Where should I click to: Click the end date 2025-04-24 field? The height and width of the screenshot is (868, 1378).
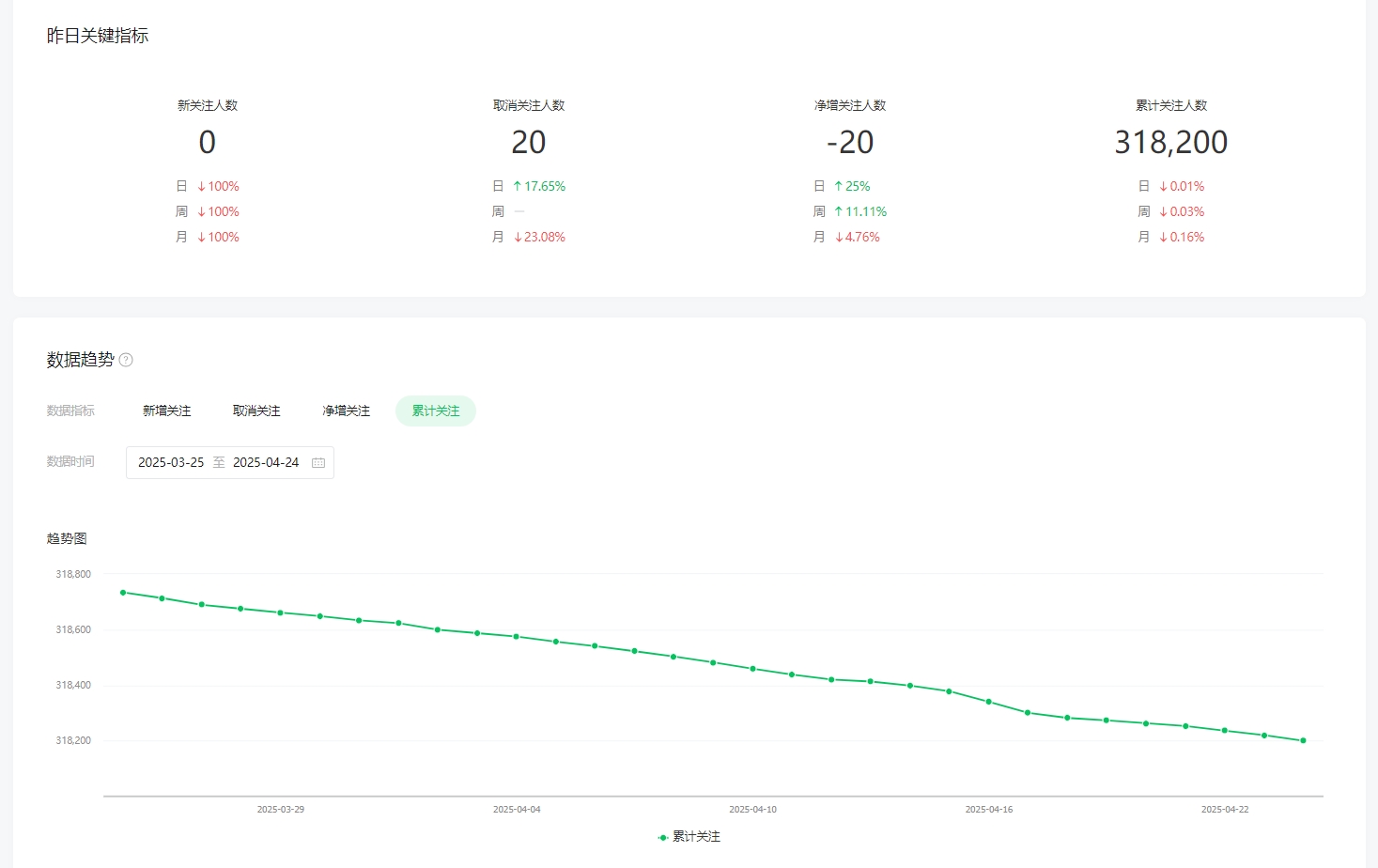[266, 462]
